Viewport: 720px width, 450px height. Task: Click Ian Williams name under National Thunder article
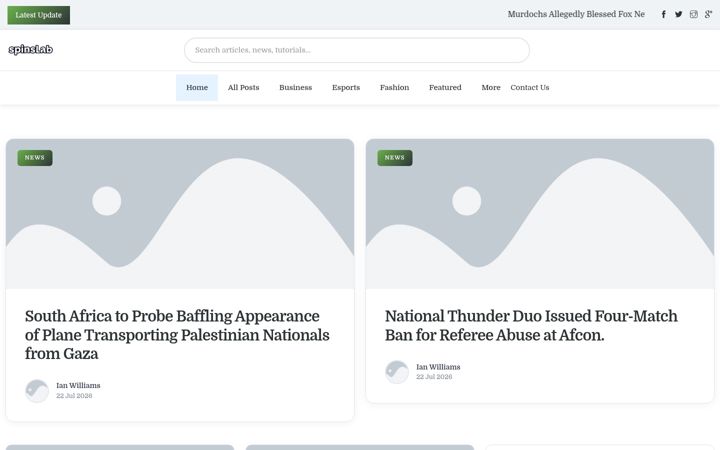(438, 367)
